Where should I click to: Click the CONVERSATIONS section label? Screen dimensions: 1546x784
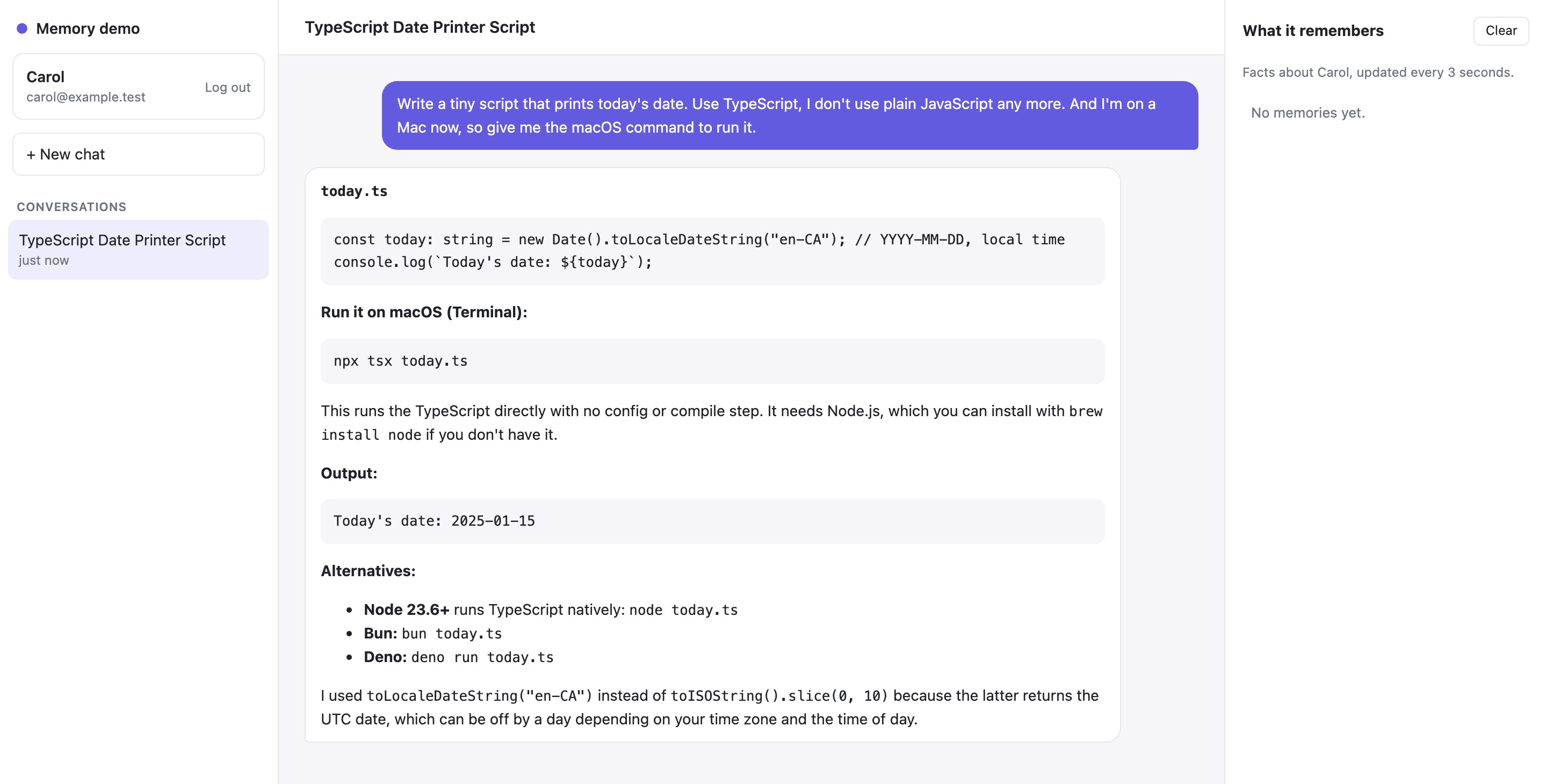pos(71,207)
